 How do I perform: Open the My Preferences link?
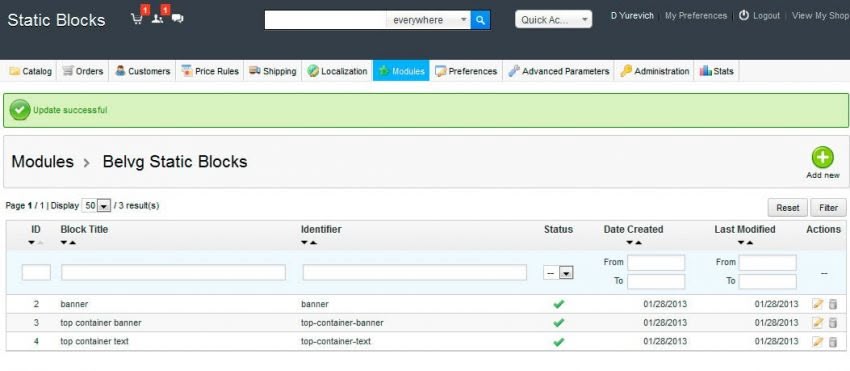(696, 16)
